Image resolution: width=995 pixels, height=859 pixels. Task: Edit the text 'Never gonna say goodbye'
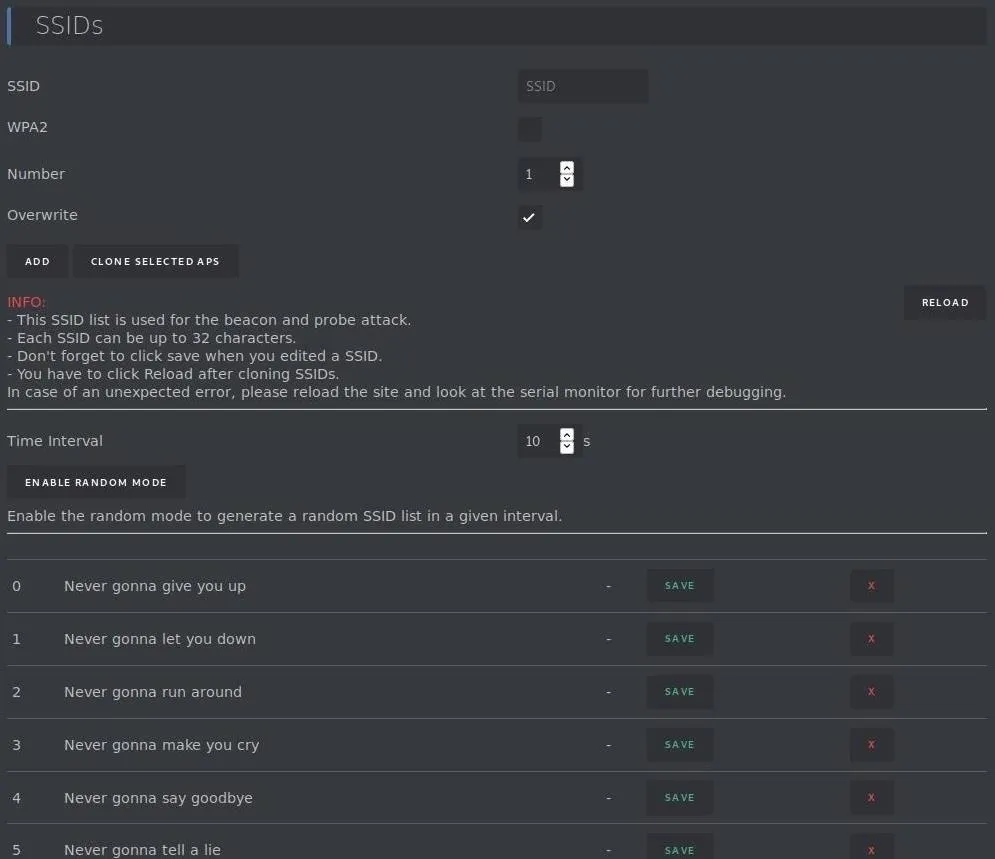[x=158, y=798]
